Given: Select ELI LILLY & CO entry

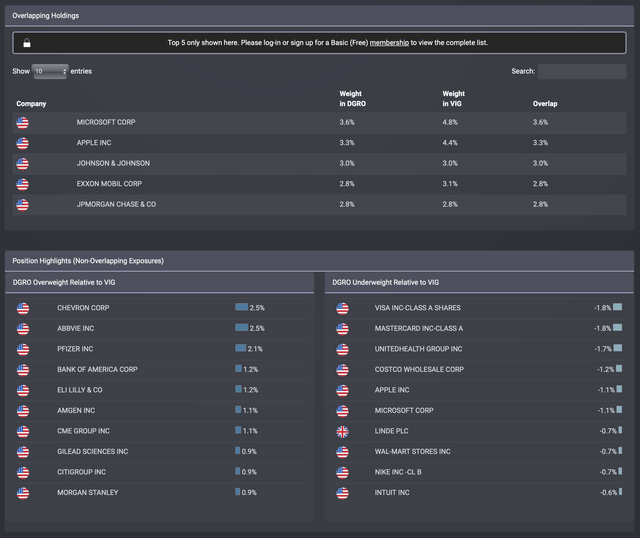Looking at the screenshot, I should [80, 390].
